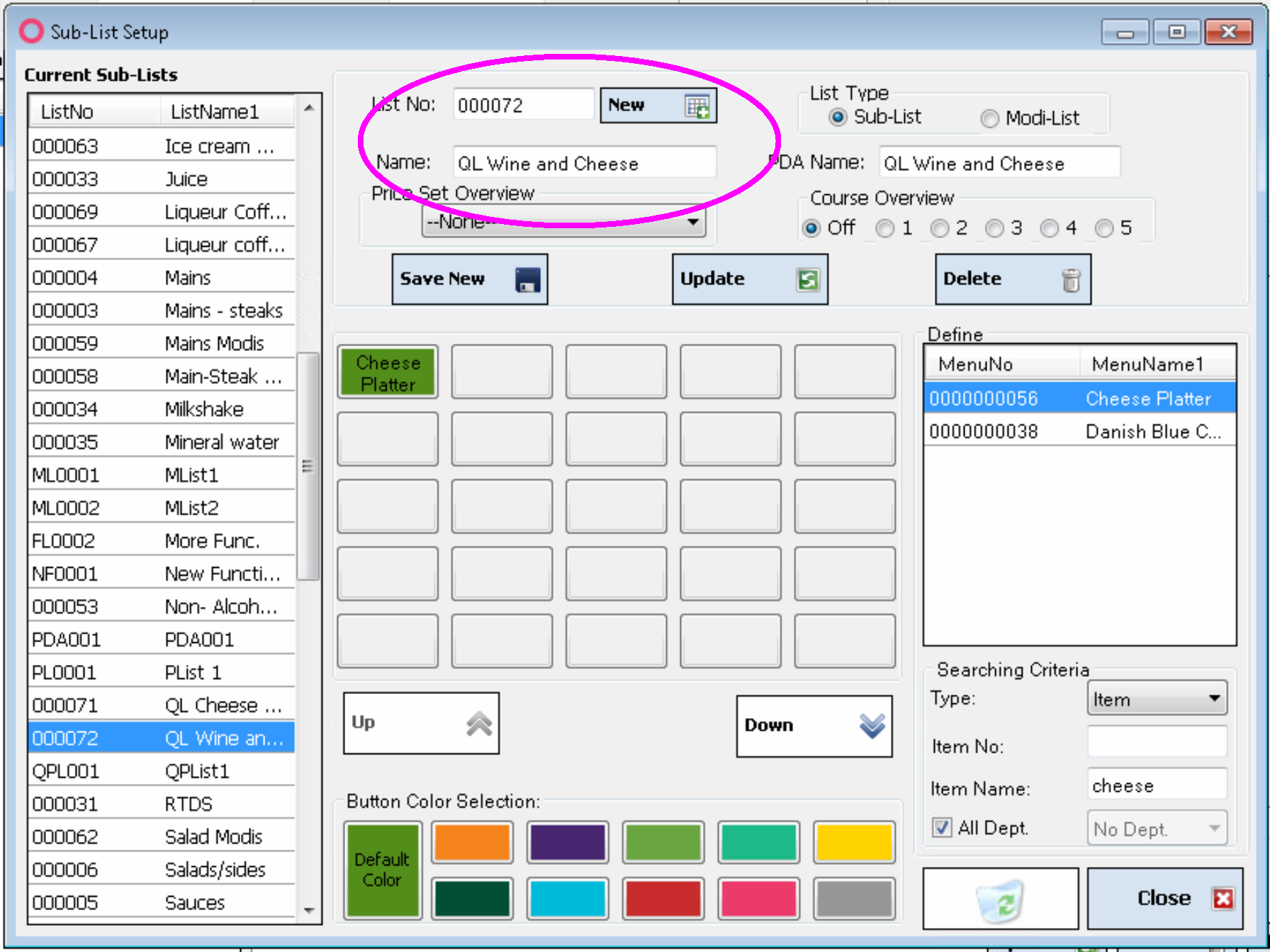Image resolution: width=1270 pixels, height=952 pixels.
Task: Select Cheese Platter row in Define list
Action: [1079, 398]
